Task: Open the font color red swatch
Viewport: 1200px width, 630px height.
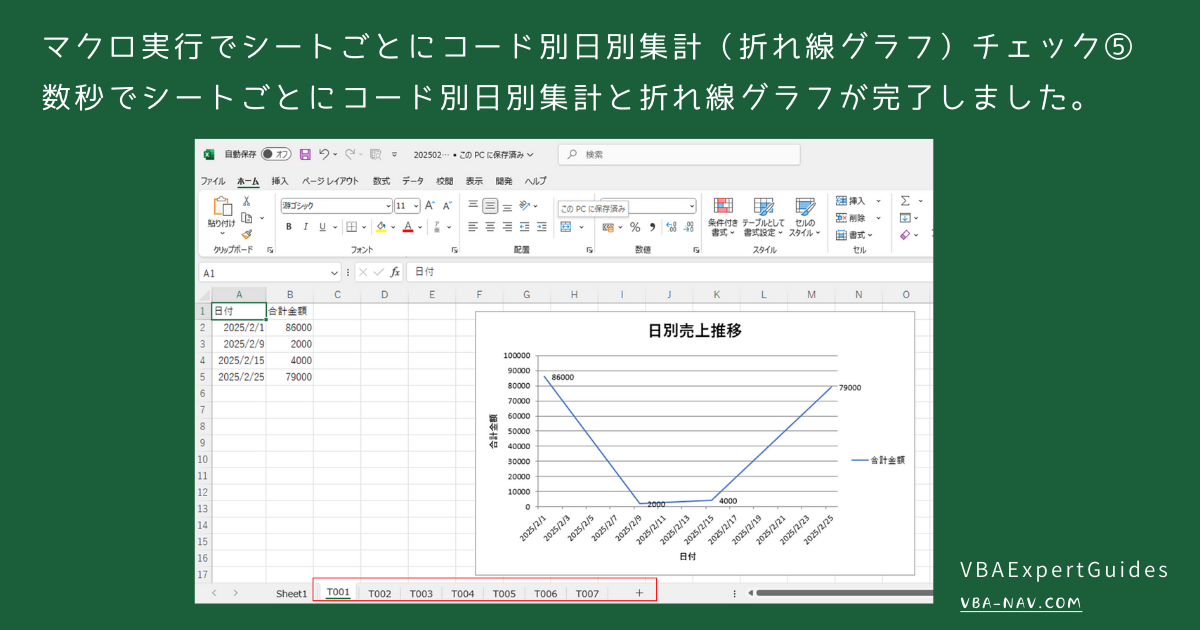Action: point(407,229)
